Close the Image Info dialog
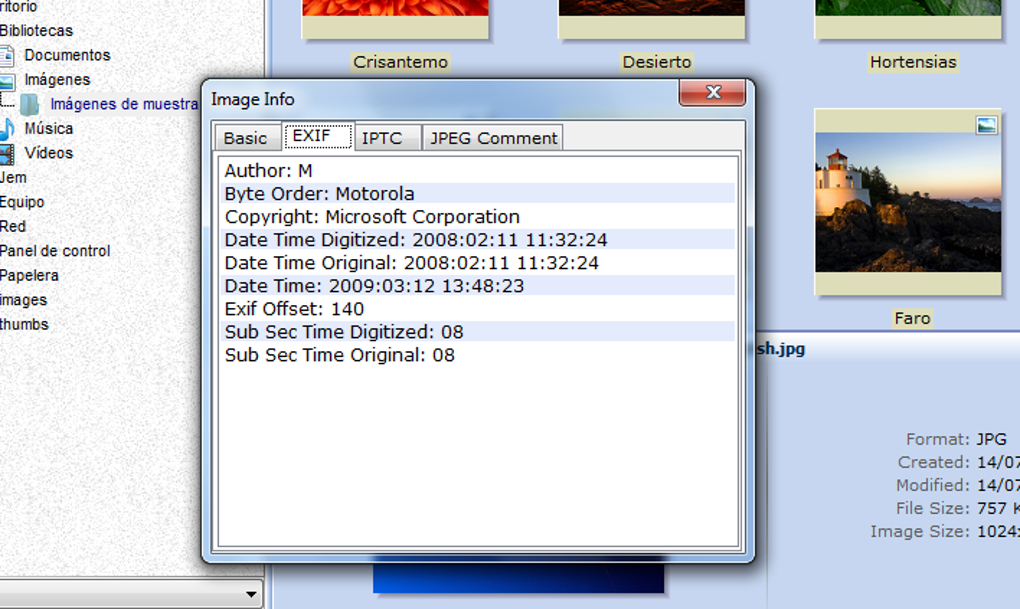Viewport: 1020px width, 609px height. (712, 92)
